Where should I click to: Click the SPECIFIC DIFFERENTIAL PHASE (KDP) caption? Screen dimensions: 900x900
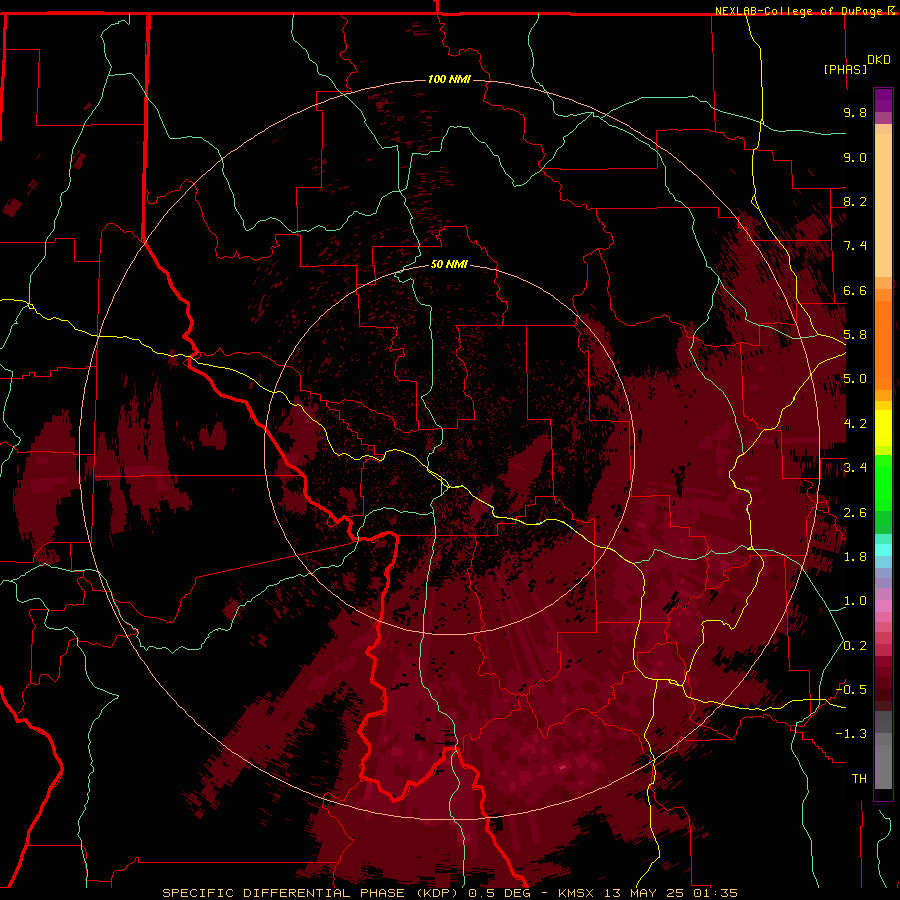[311, 893]
